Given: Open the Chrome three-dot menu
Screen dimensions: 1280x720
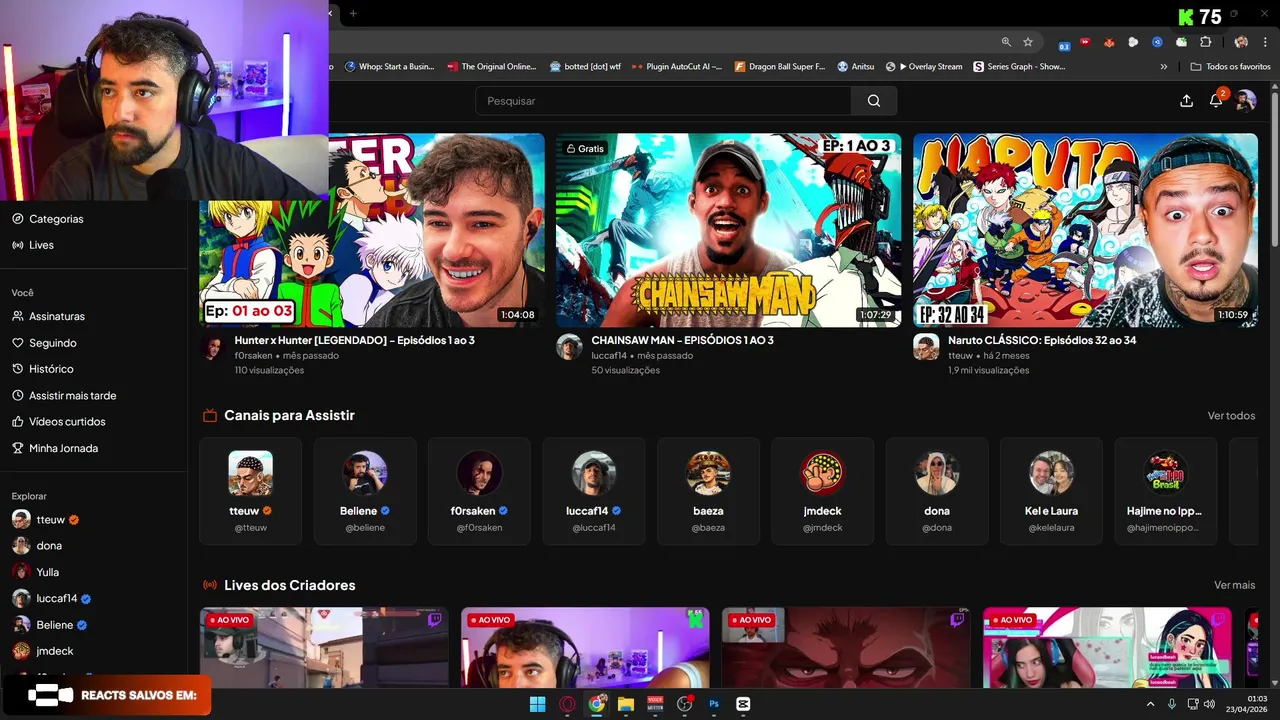Looking at the screenshot, I should 1263,42.
